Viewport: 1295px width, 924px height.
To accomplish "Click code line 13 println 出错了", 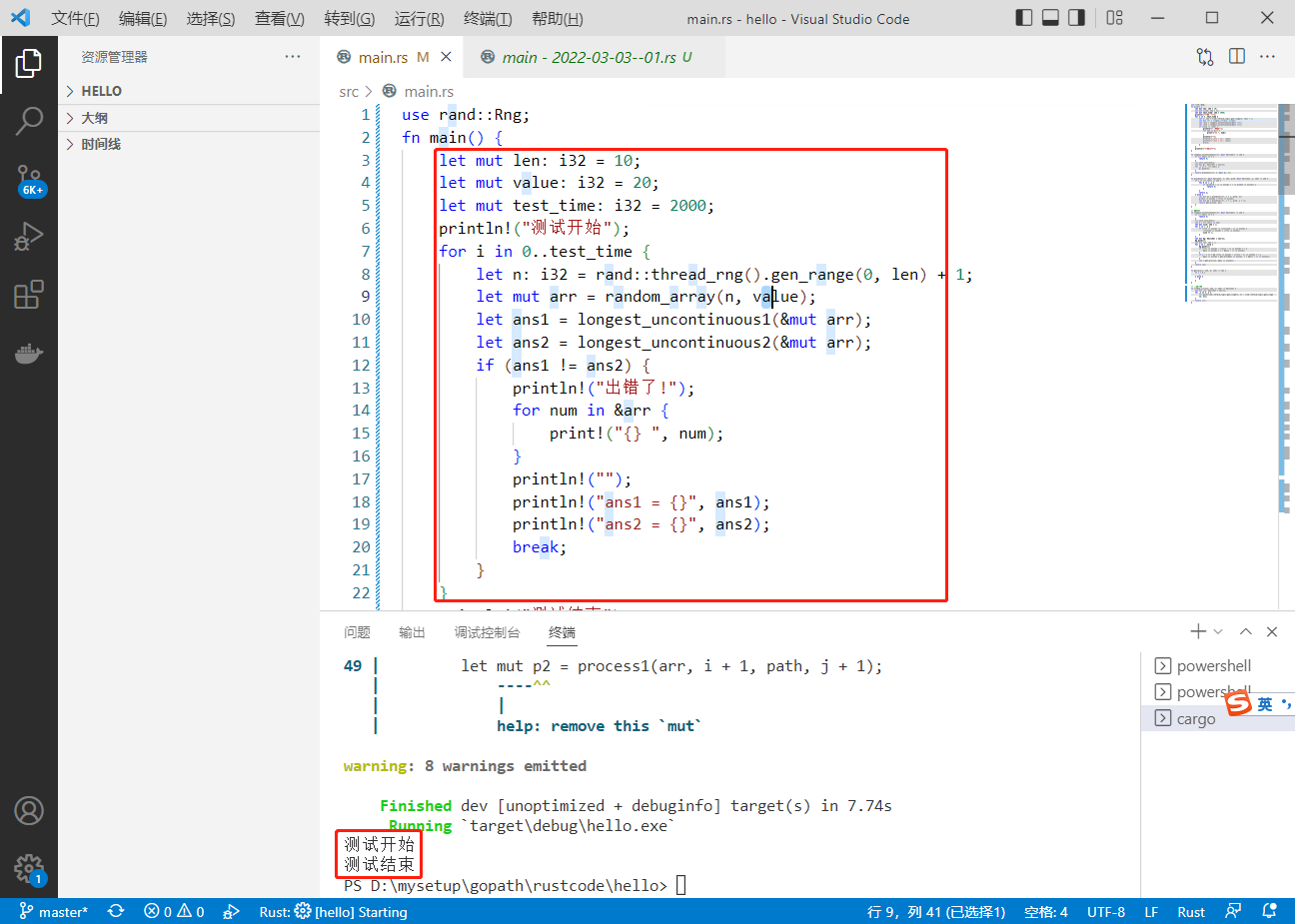I will click(604, 388).
